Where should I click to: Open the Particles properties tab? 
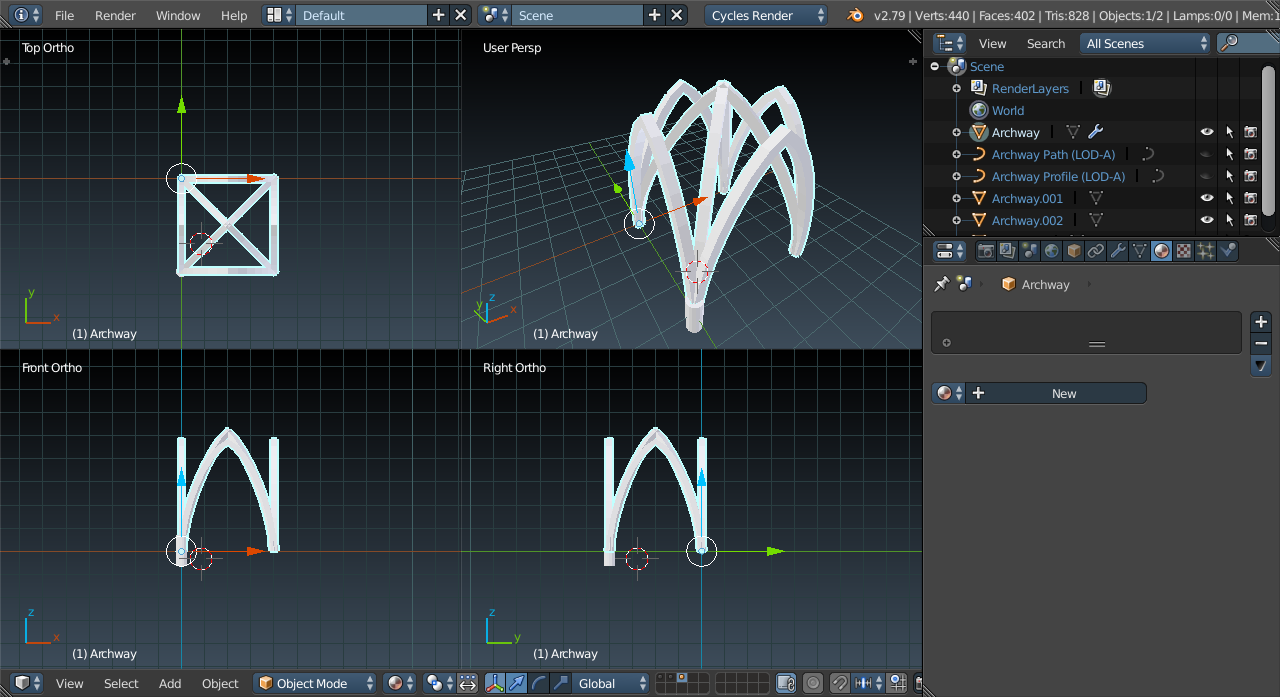(1205, 251)
